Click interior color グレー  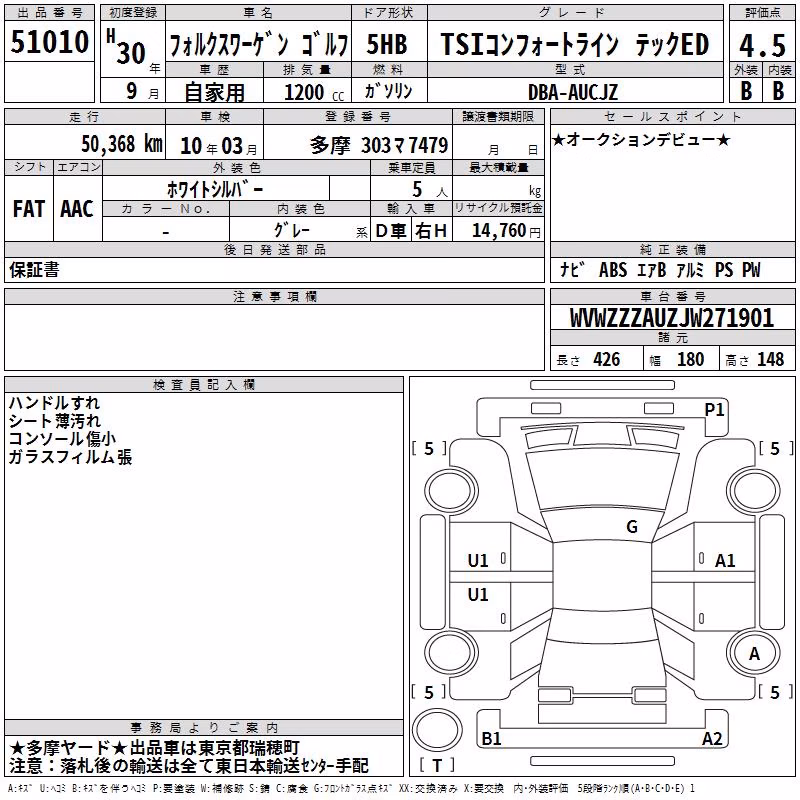click(x=292, y=230)
